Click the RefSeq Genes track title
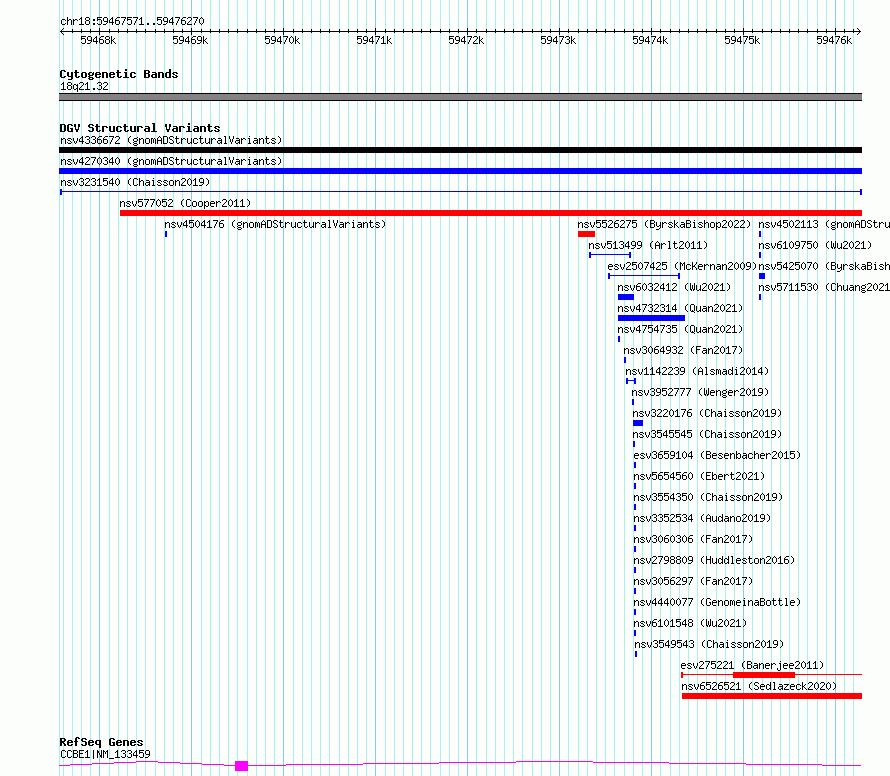This screenshot has height=776, width=890. (101, 742)
